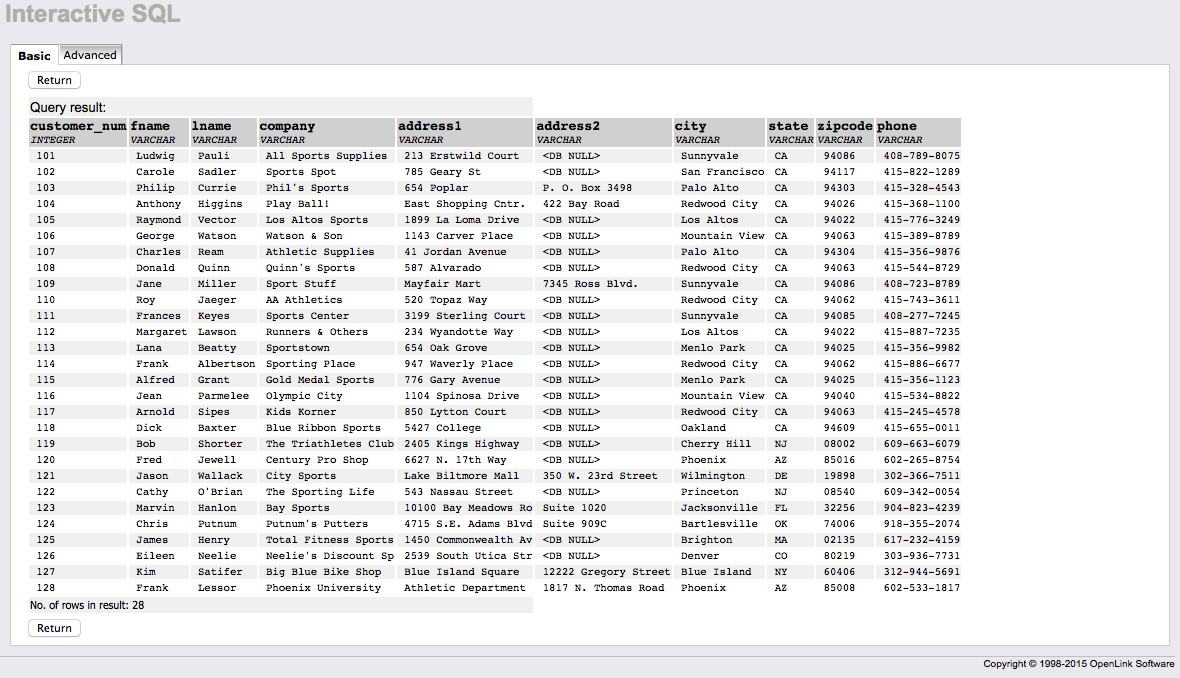Click the phone column header
The width and height of the screenshot is (1180, 678).
click(x=897, y=126)
